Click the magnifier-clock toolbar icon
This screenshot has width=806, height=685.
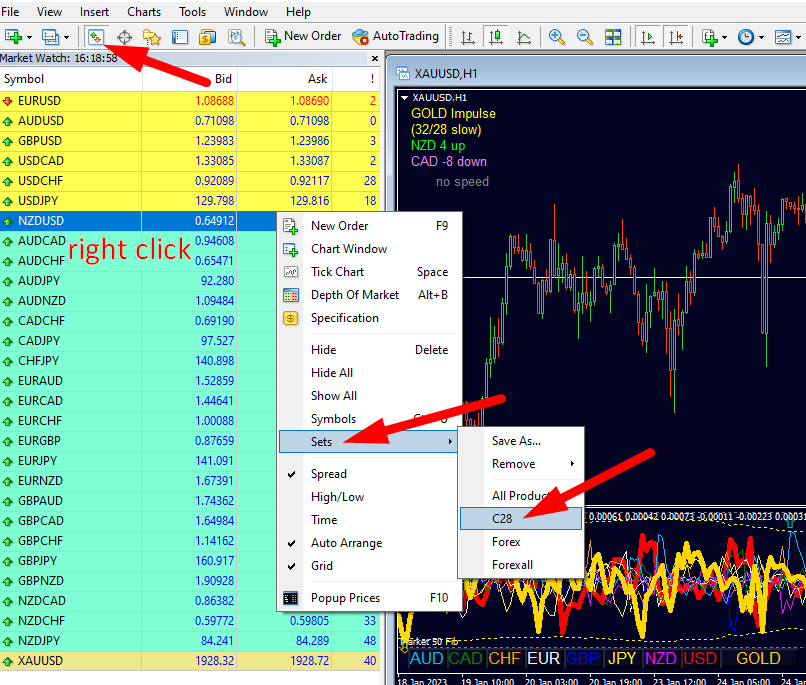click(x=236, y=36)
